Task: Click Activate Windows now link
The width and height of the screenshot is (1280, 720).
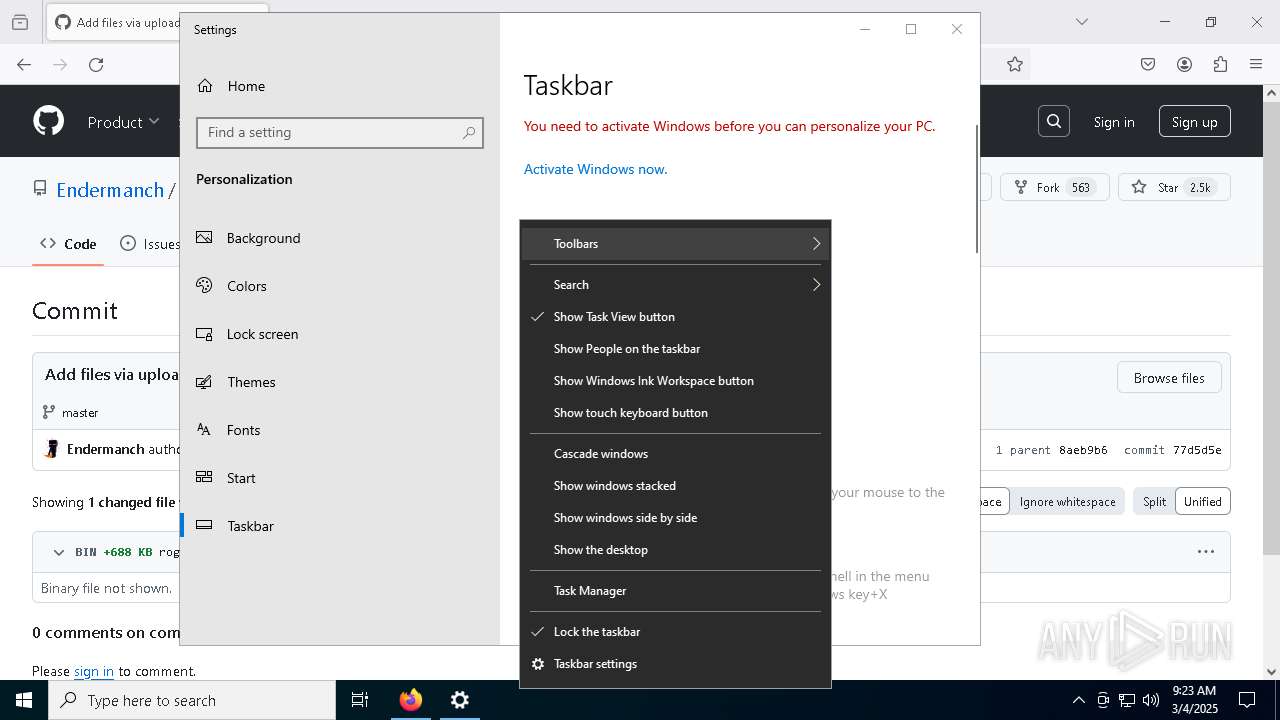Action: pos(595,169)
